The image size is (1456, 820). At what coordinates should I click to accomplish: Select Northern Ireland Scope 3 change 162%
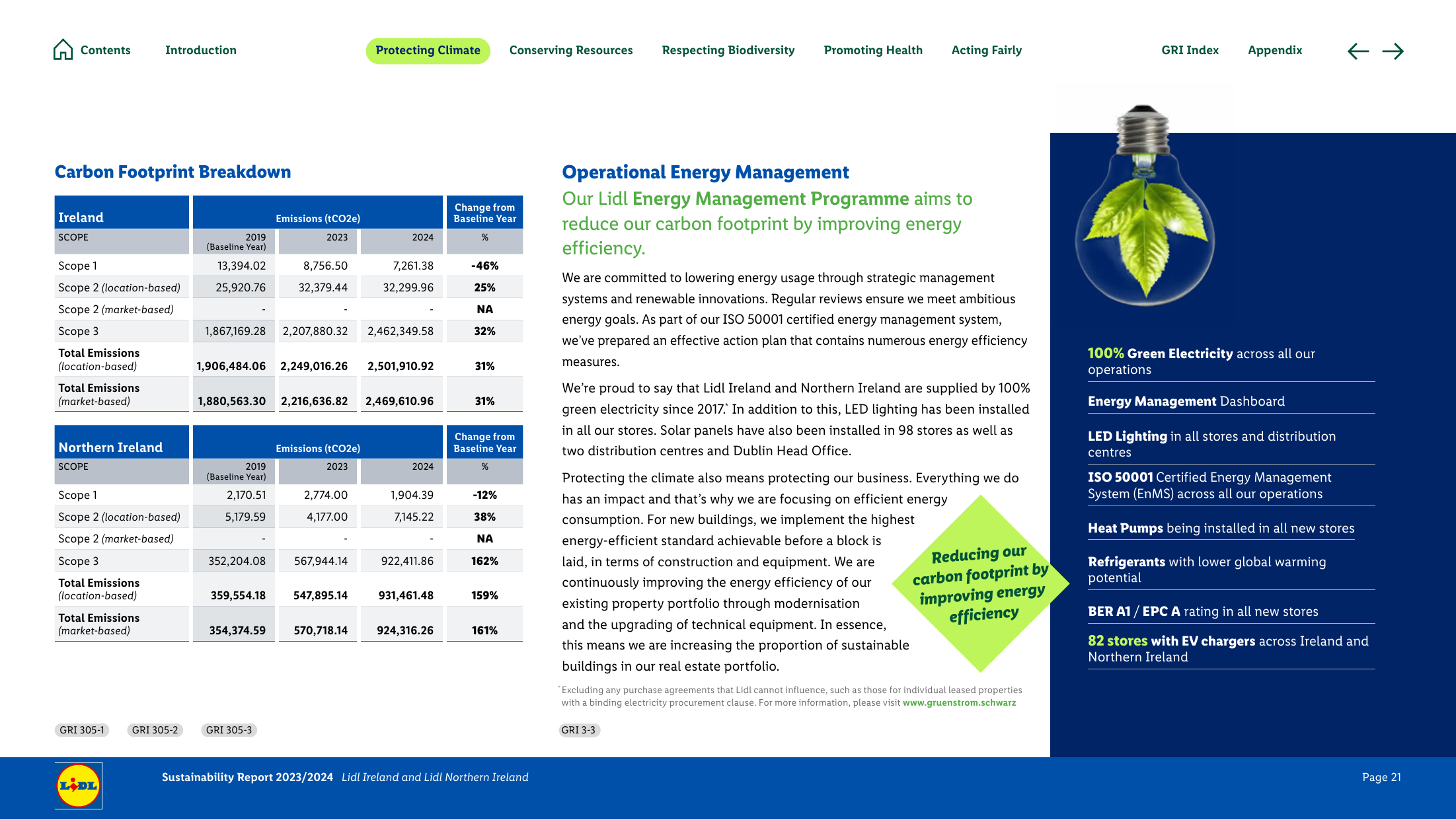point(484,561)
